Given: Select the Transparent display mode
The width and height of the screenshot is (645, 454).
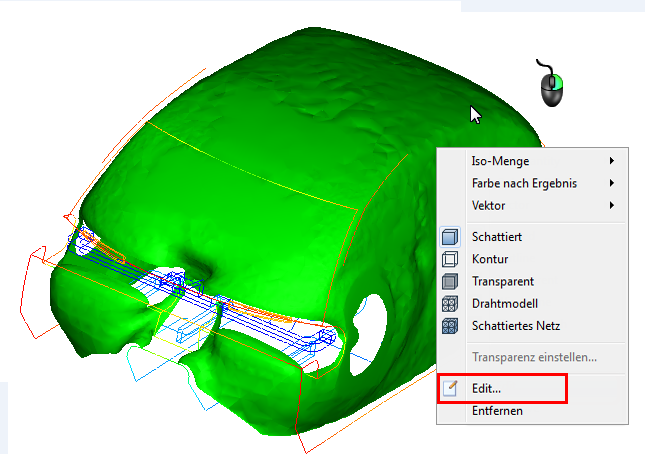Looking at the screenshot, I should point(532,281).
